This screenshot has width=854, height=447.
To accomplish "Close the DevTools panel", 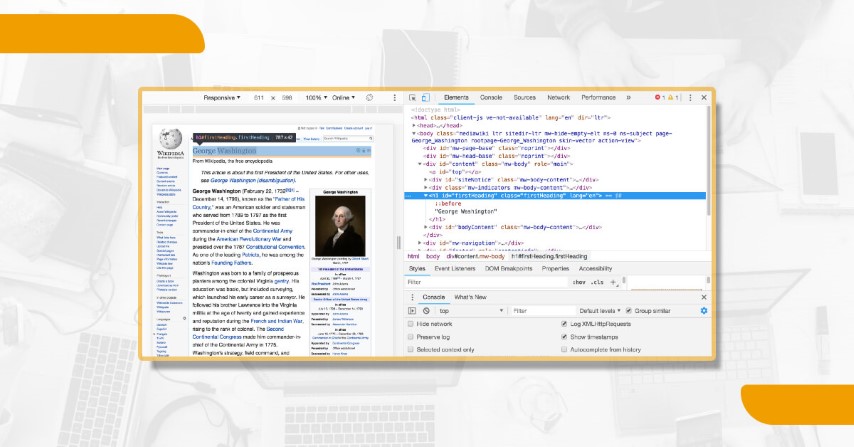I will (x=704, y=97).
